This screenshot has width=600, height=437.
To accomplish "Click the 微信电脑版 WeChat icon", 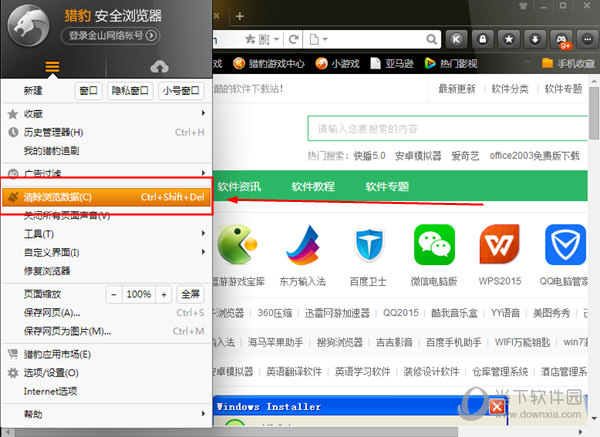I will [433, 244].
